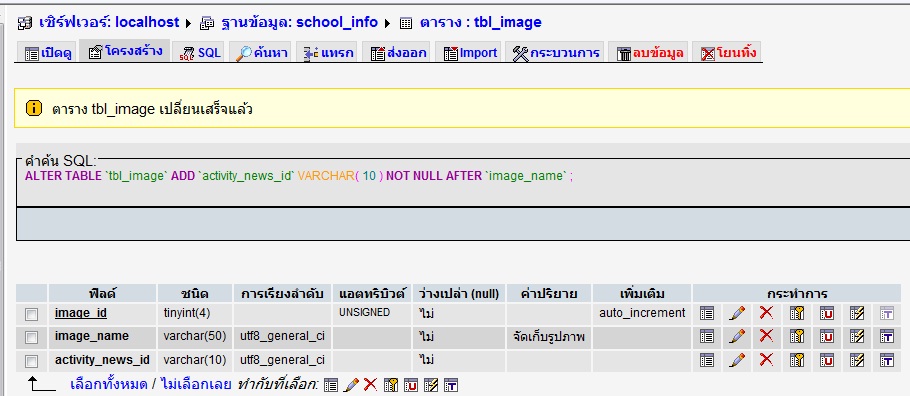Screen dimensions: 910x396
Task: Edit selected fields pencil beside ทำกับที่เลือก
Action: point(351,385)
